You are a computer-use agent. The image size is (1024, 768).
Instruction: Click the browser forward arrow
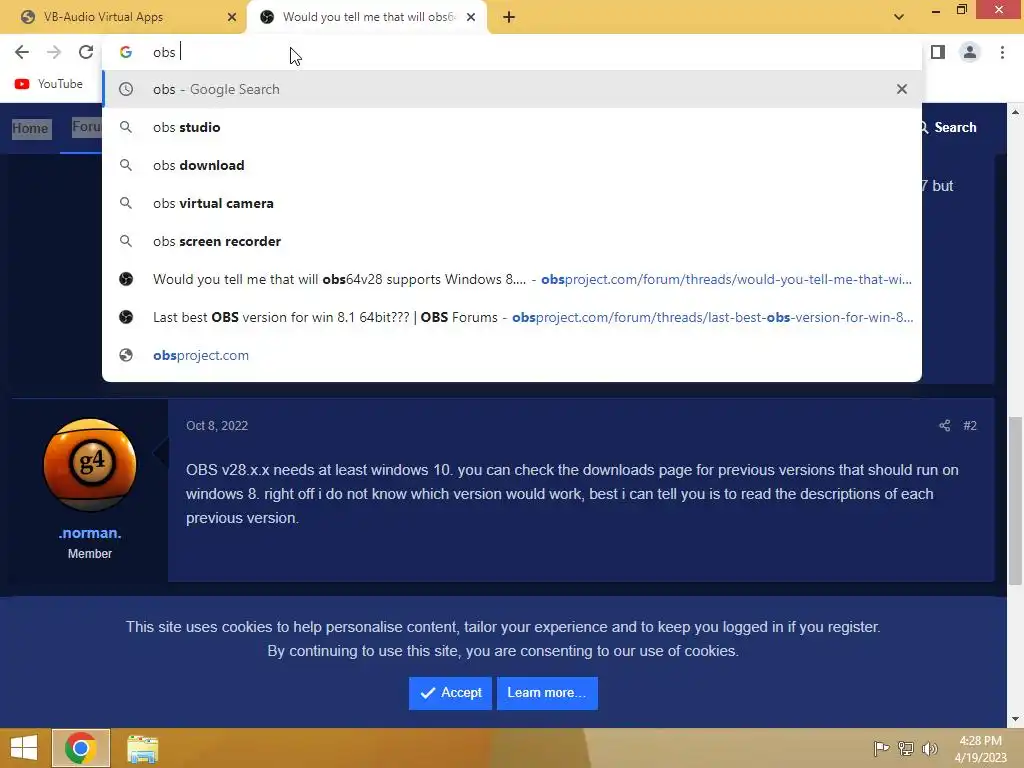54,52
